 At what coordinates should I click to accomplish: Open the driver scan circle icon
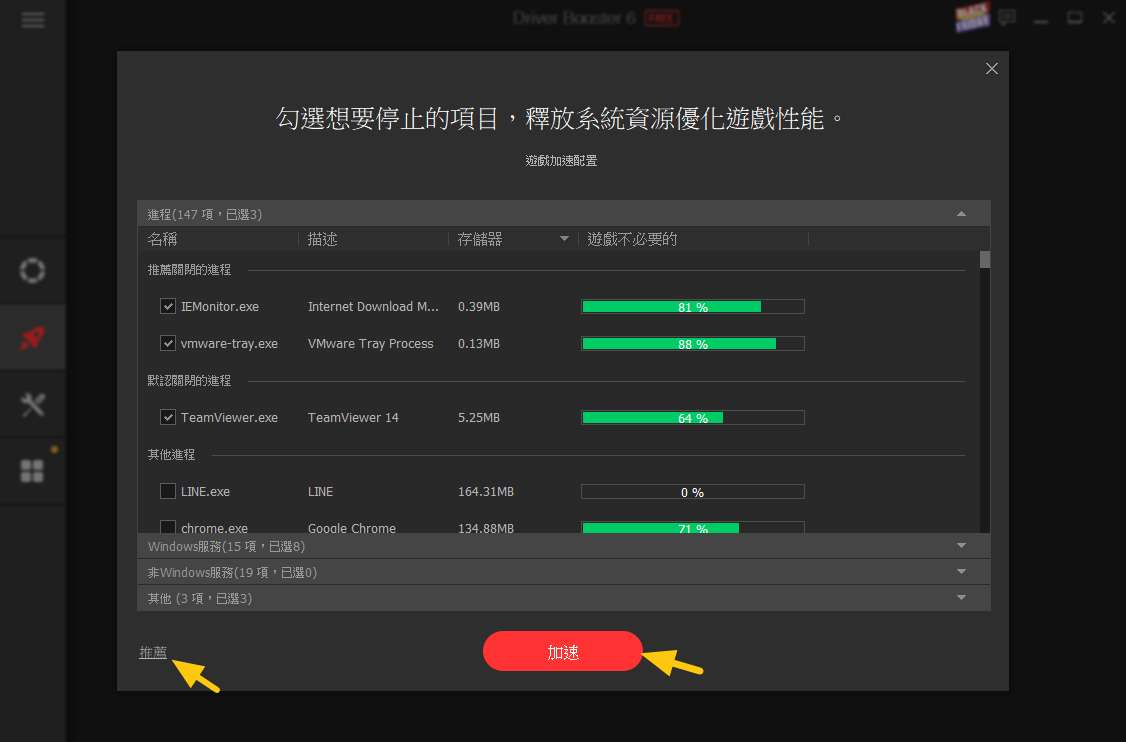click(x=33, y=271)
